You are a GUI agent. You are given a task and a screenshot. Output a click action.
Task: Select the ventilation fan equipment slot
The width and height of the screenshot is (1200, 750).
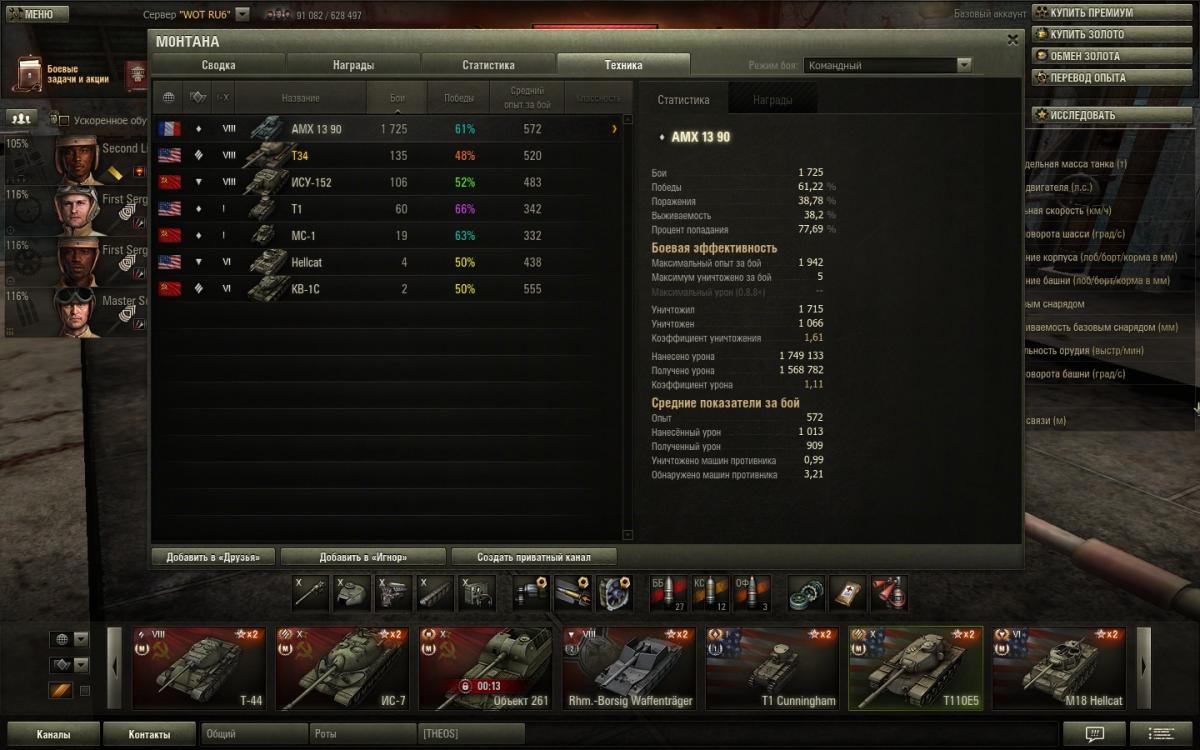pyautogui.click(x=614, y=593)
